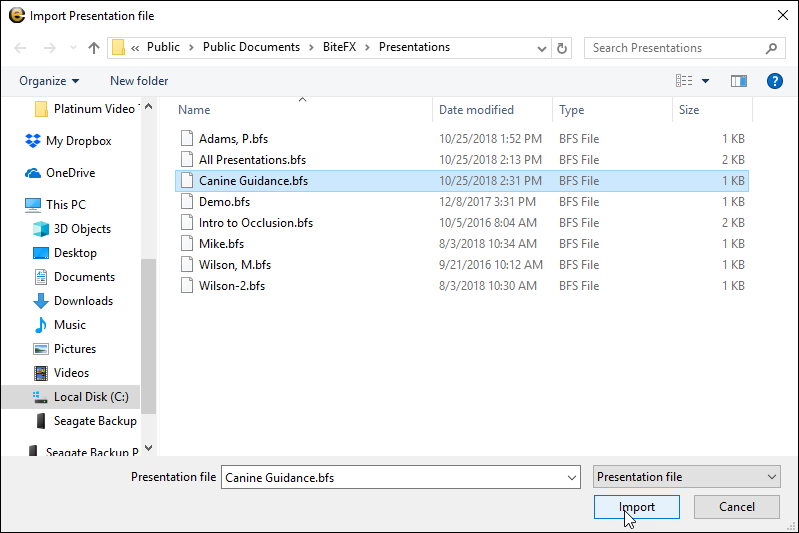Click New folder in the toolbar
The width and height of the screenshot is (799, 533).
click(x=139, y=81)
